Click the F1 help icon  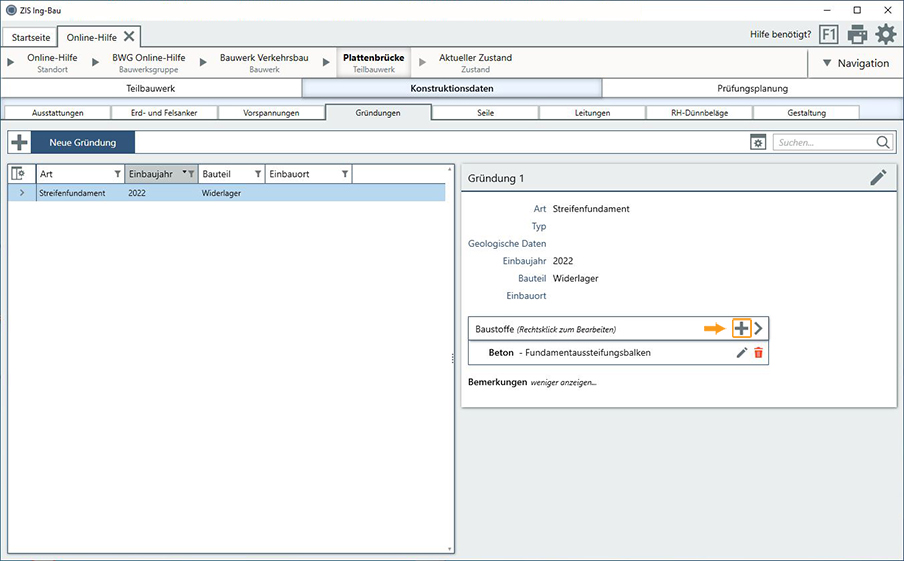tap(828, 34)
